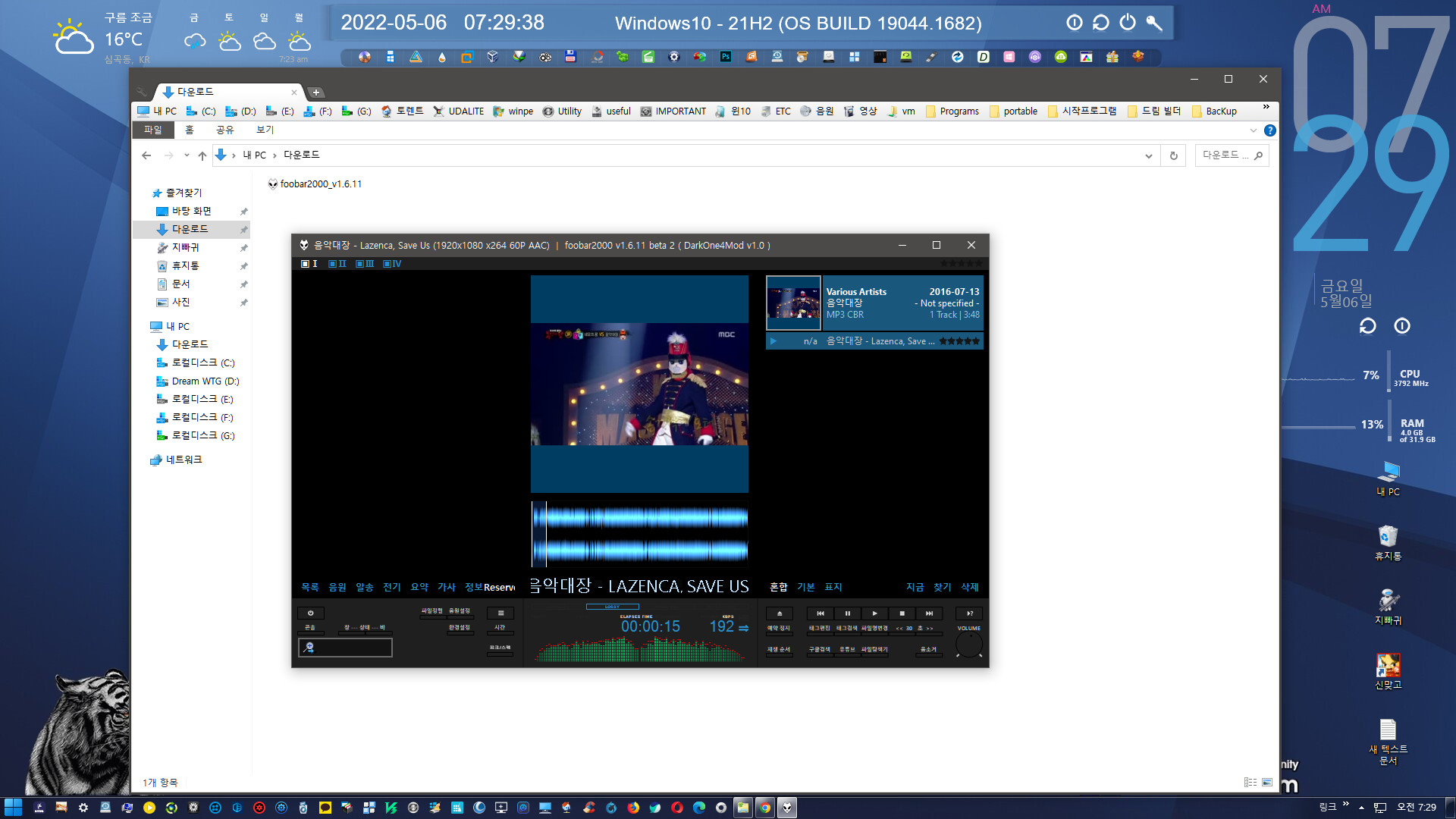Open the hamburger menu button in foobar2000
Screen dimensions: 1456x819
[x=500, y=613]
